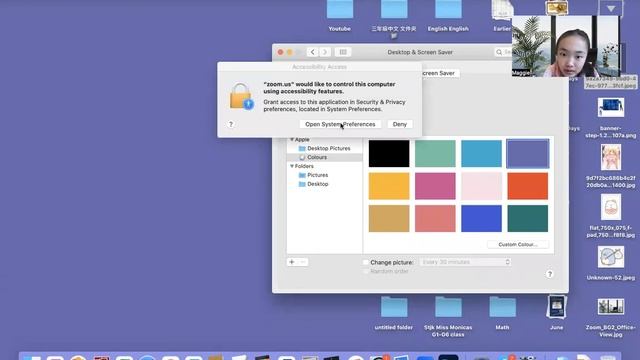Choose the salmon colour swatch

tap(435, 218)
